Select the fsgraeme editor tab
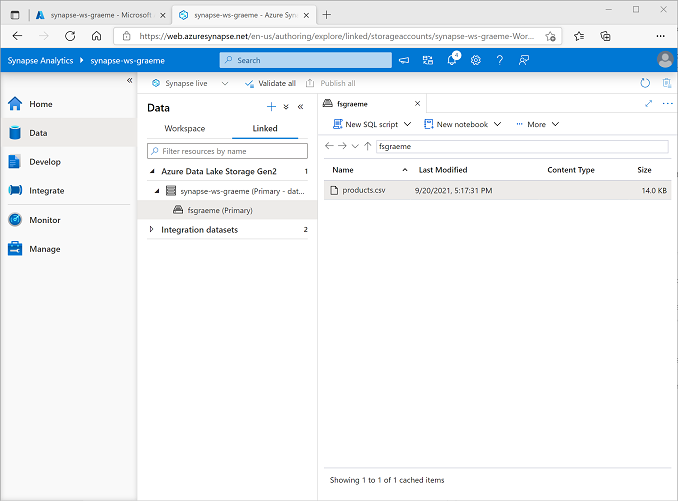This screenshot has width=678, height=501. (x=352, y=104)
